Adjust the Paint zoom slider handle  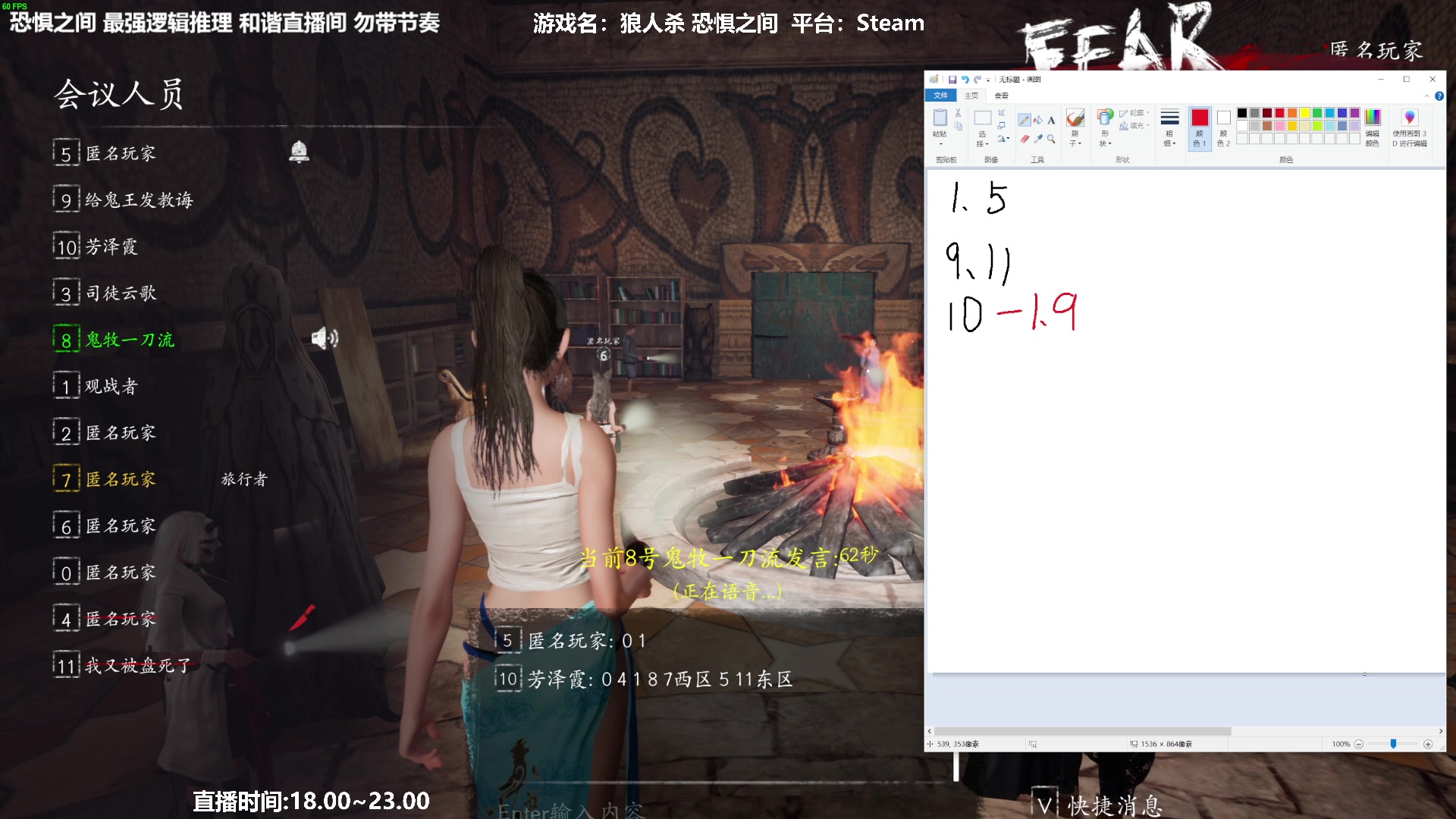tap(1393, 744)
